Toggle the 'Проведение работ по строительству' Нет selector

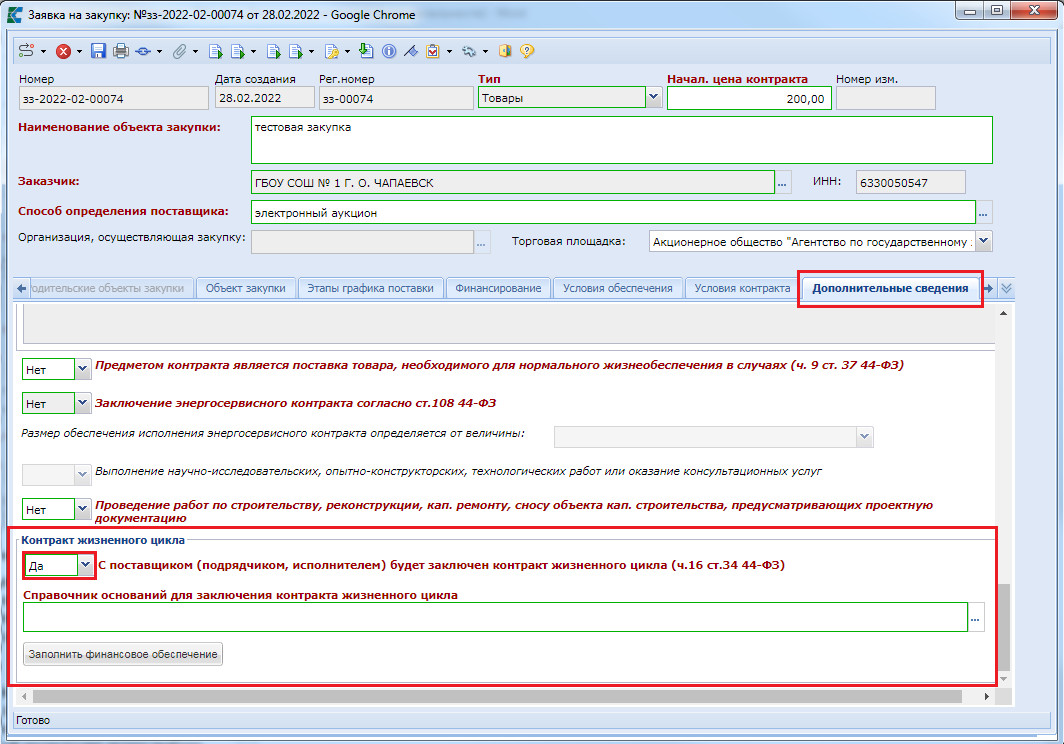pos(84,510)
